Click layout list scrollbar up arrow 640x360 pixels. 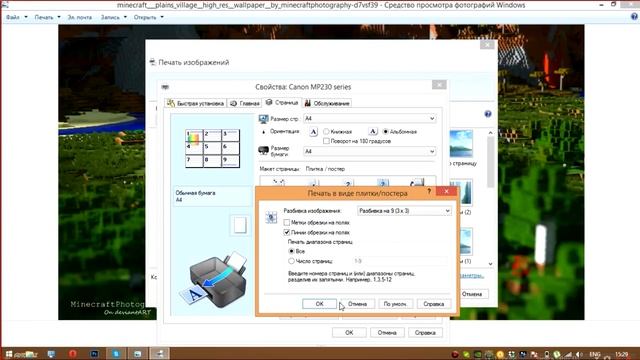pyautogui.click(x=490, y=133)
